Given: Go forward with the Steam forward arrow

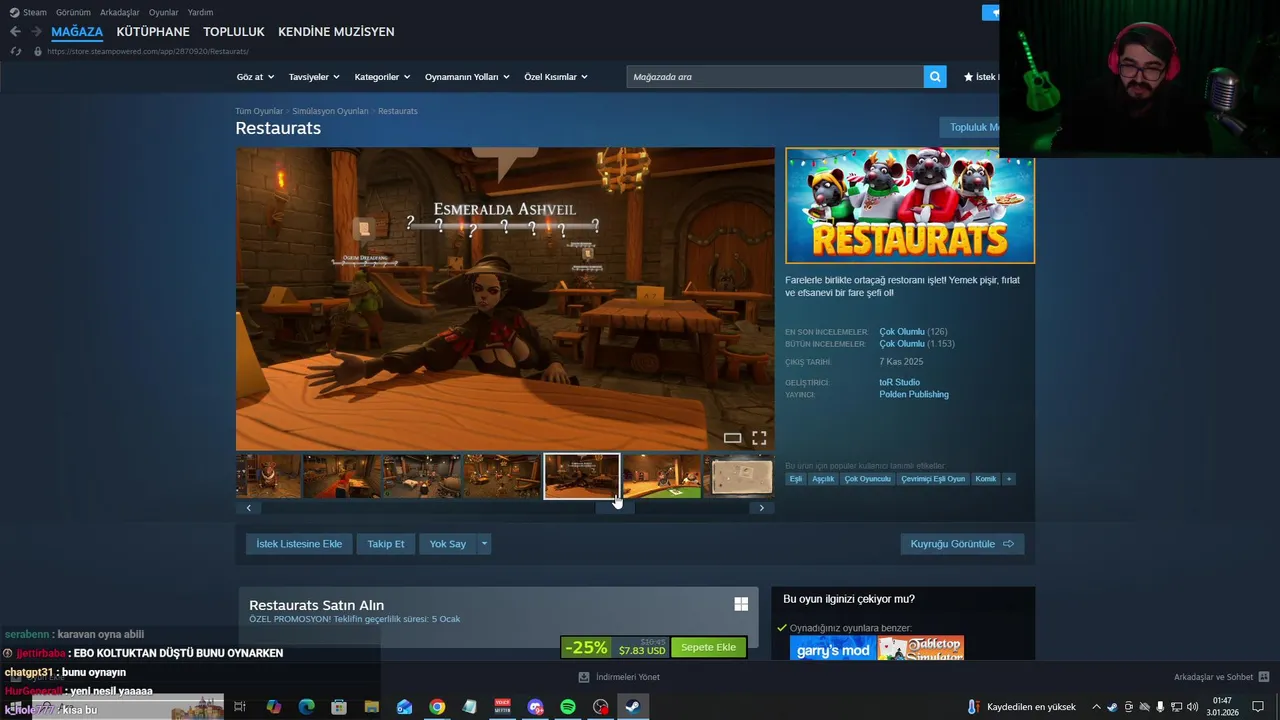Looking at the screenshot, I should pyautogui.click(x=36, y=32).
